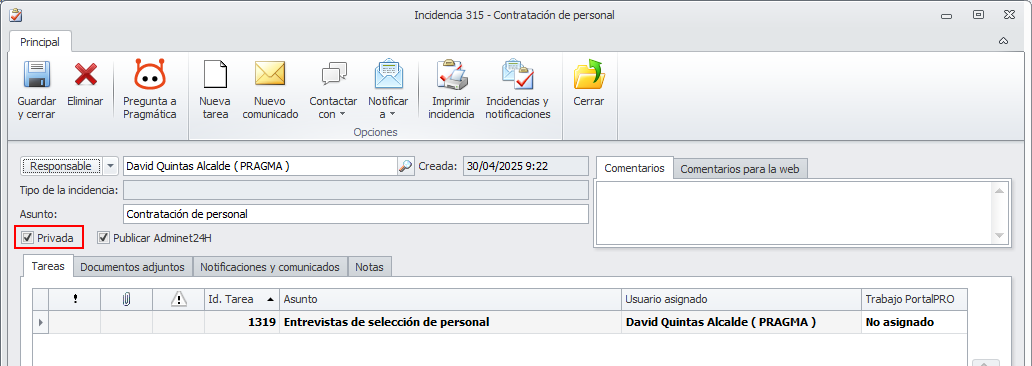Open Pregunta a Pragmática robot icon

(x=150, y=74)
